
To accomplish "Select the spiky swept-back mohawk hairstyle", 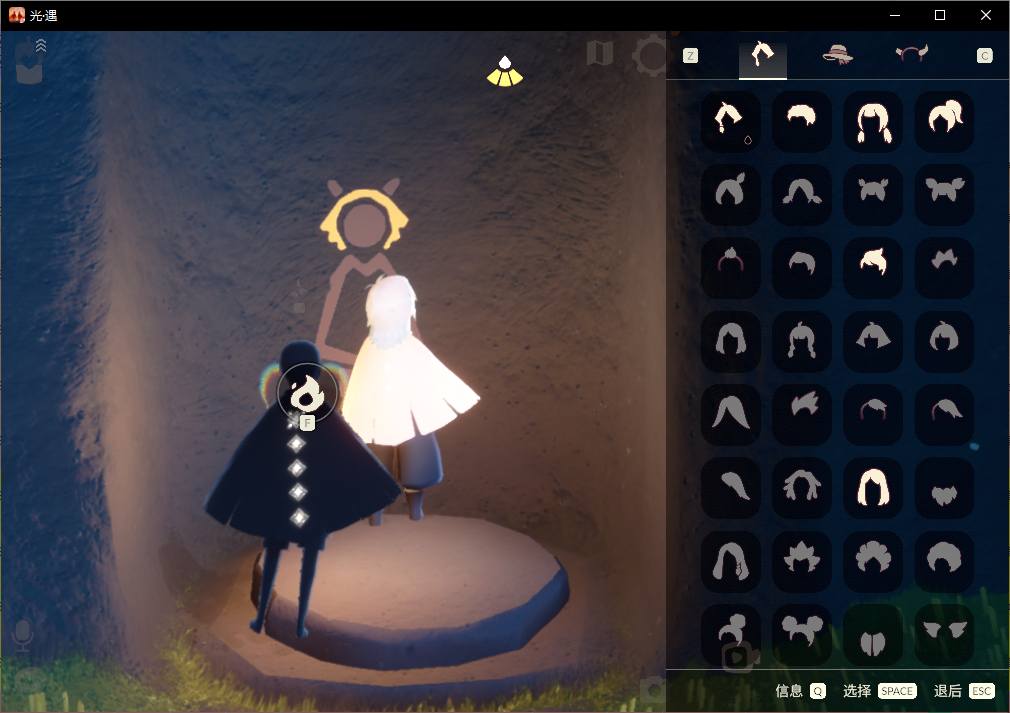I will point(801,414).
